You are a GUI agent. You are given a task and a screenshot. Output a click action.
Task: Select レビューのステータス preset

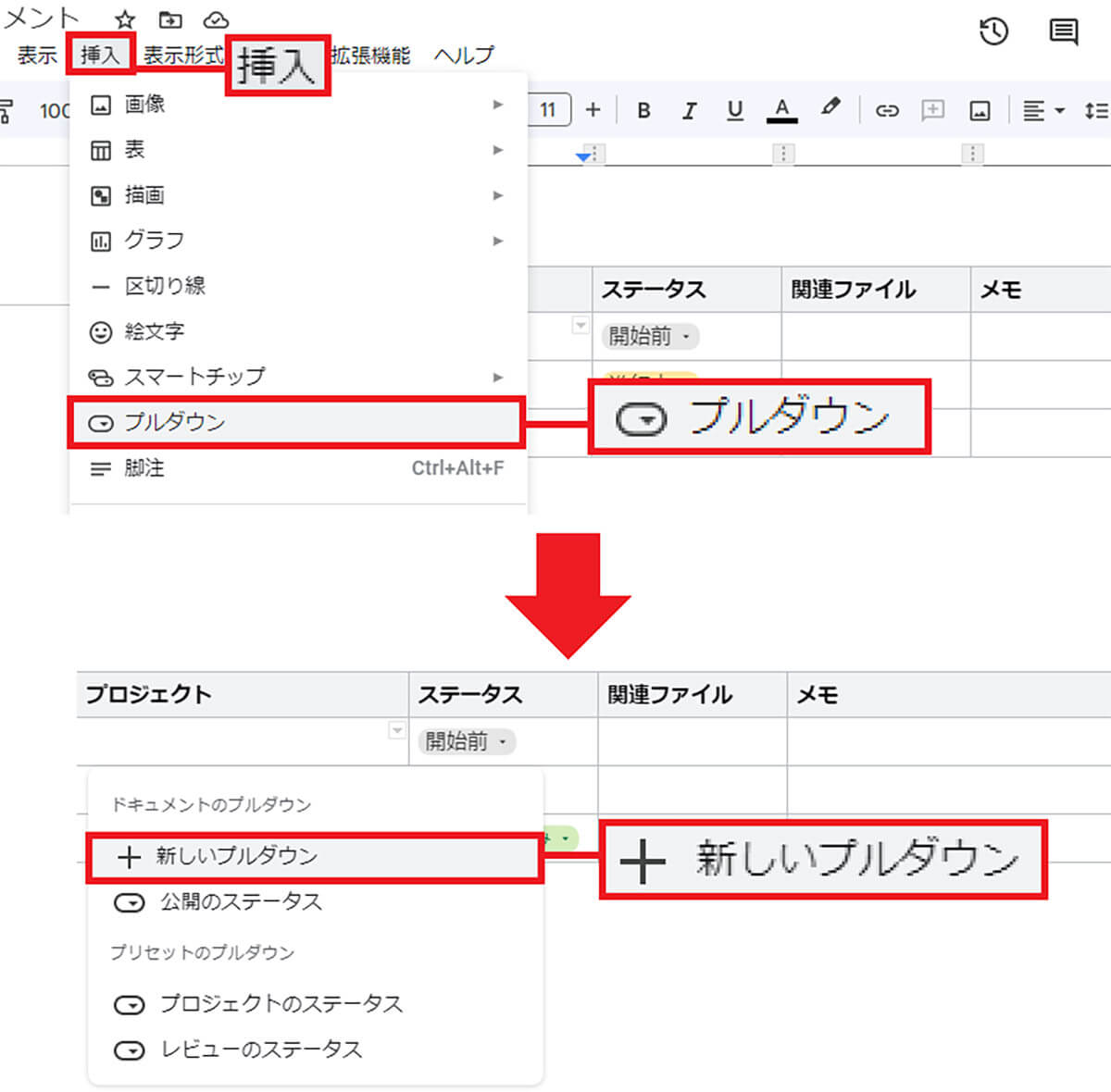click(315, 1049)
